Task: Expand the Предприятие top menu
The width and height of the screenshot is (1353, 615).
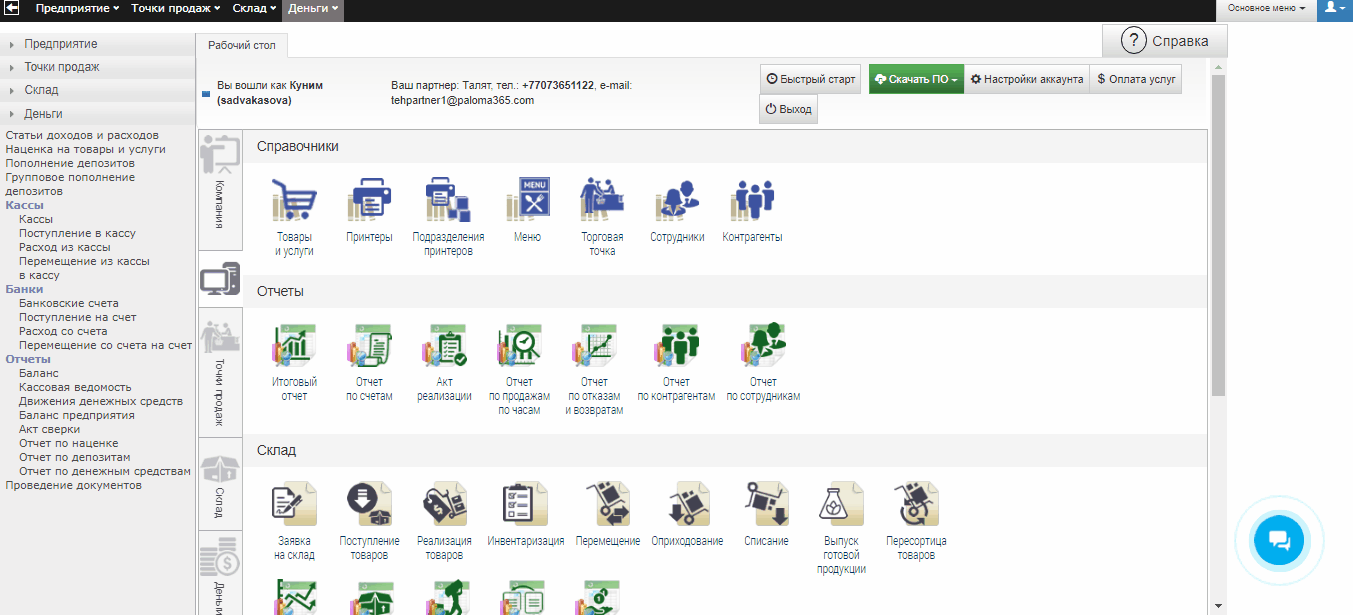Action: 78,8
